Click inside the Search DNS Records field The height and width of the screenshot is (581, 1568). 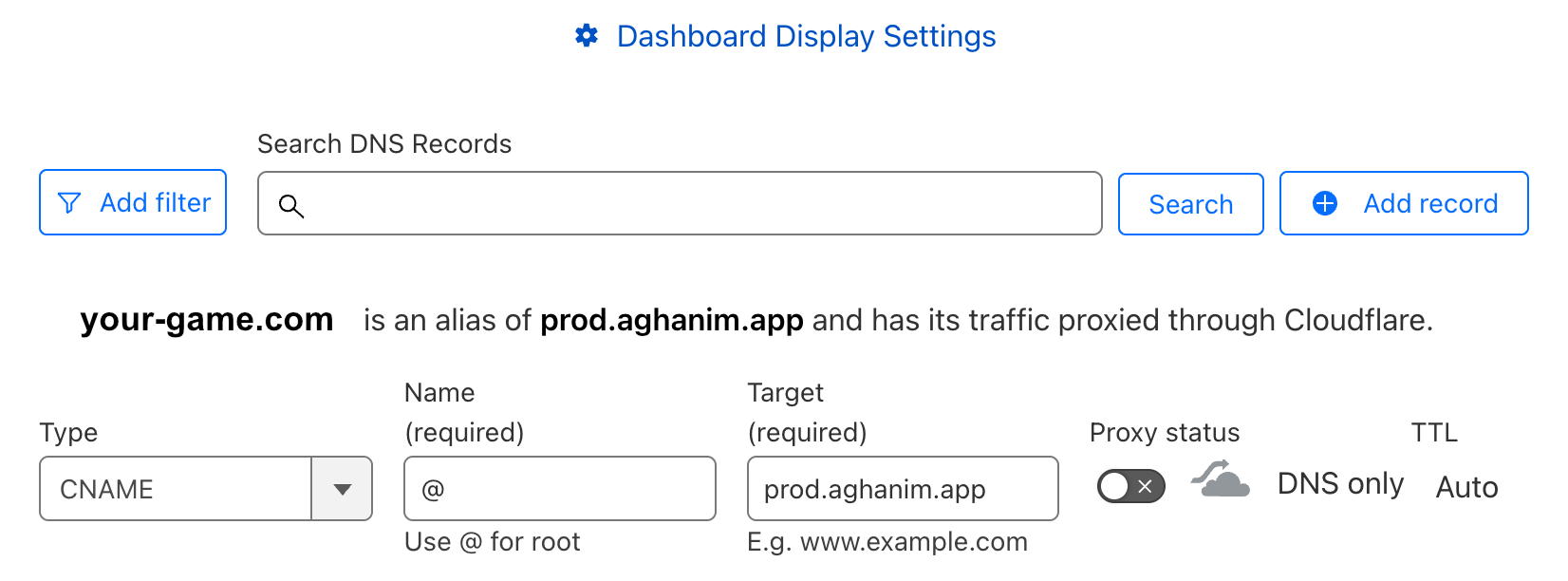tap(679, 203)
